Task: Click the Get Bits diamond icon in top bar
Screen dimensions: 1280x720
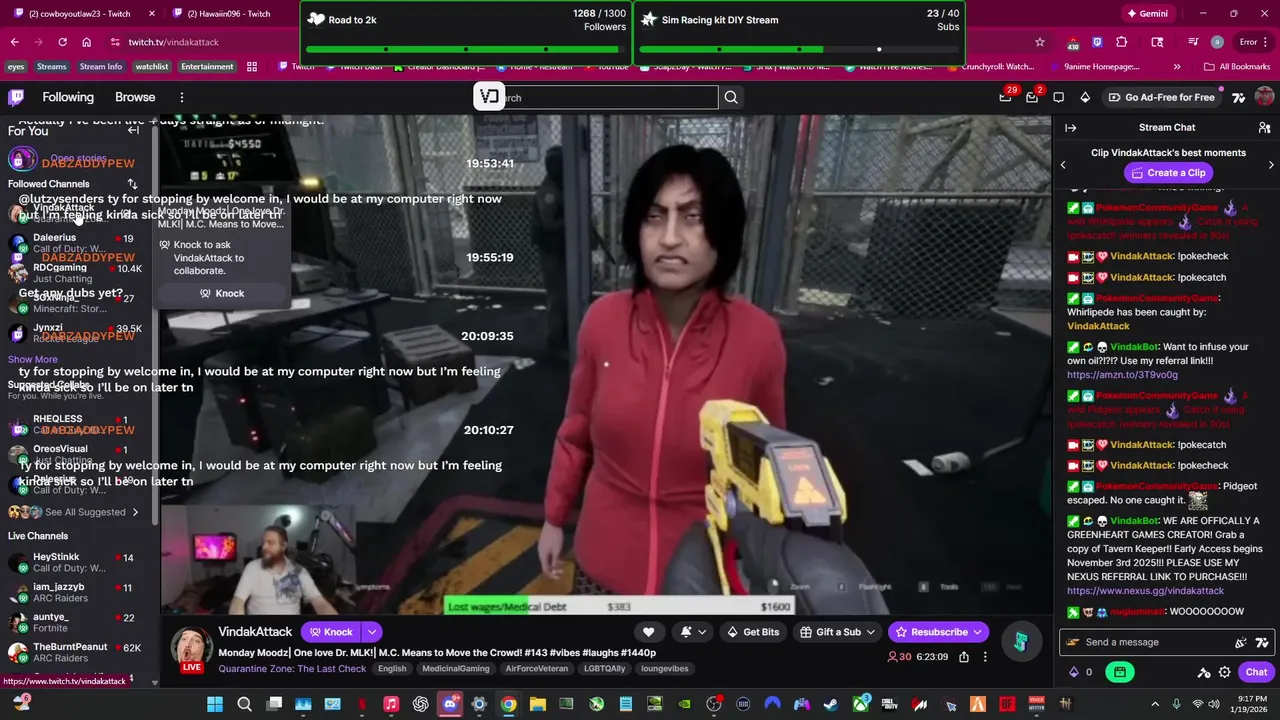Action: coord(1085,97)
